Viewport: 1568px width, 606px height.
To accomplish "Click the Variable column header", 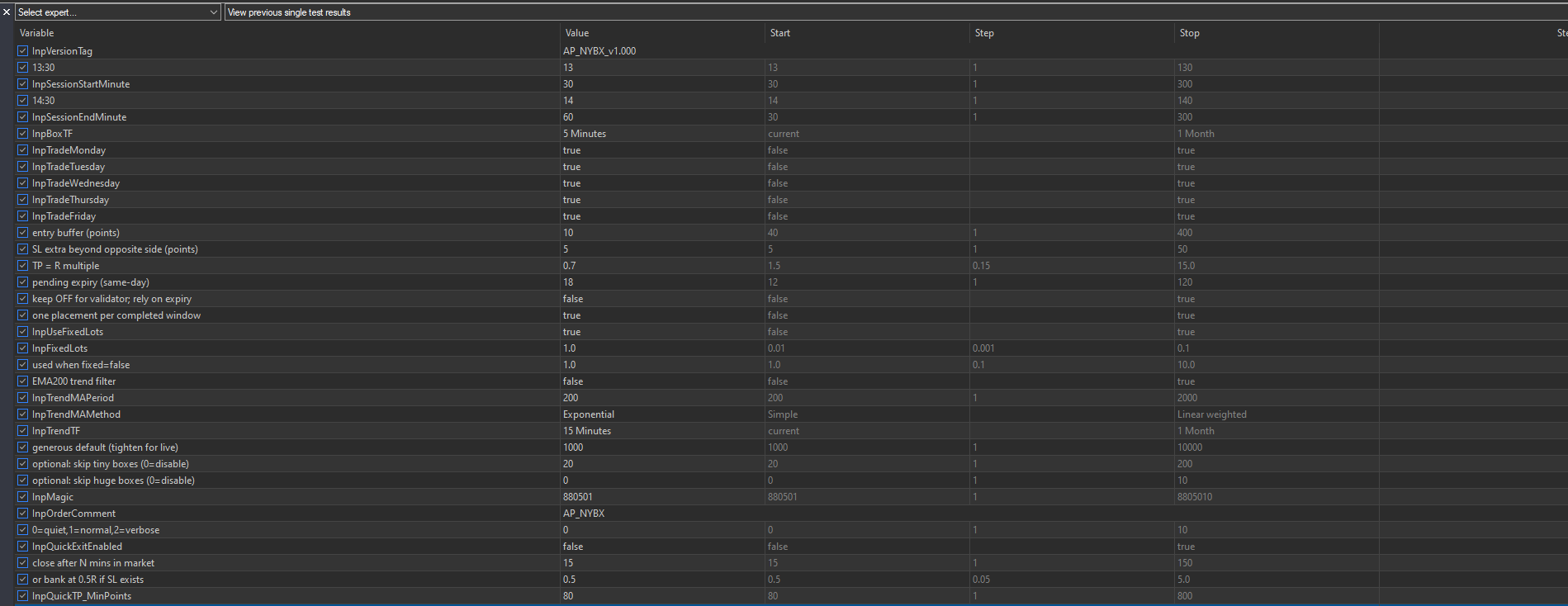I will [287, 33].
